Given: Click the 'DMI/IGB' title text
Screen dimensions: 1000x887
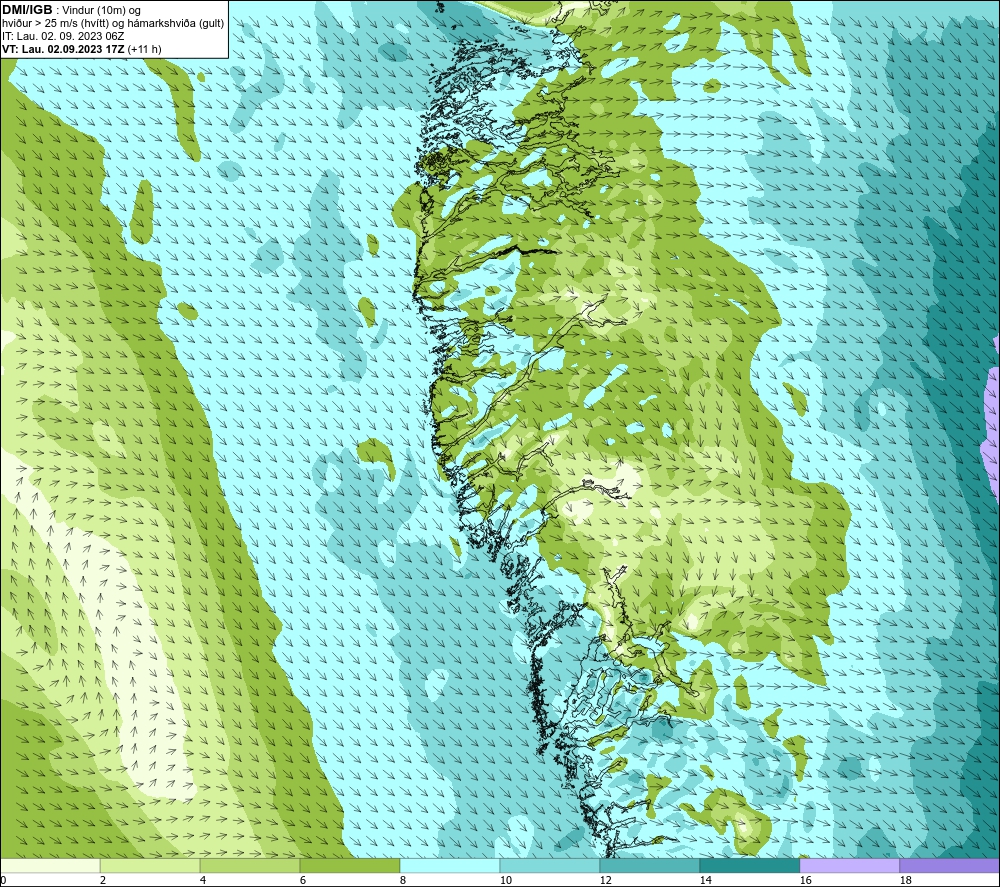Looking at the screenshot, I should (27, 10).
